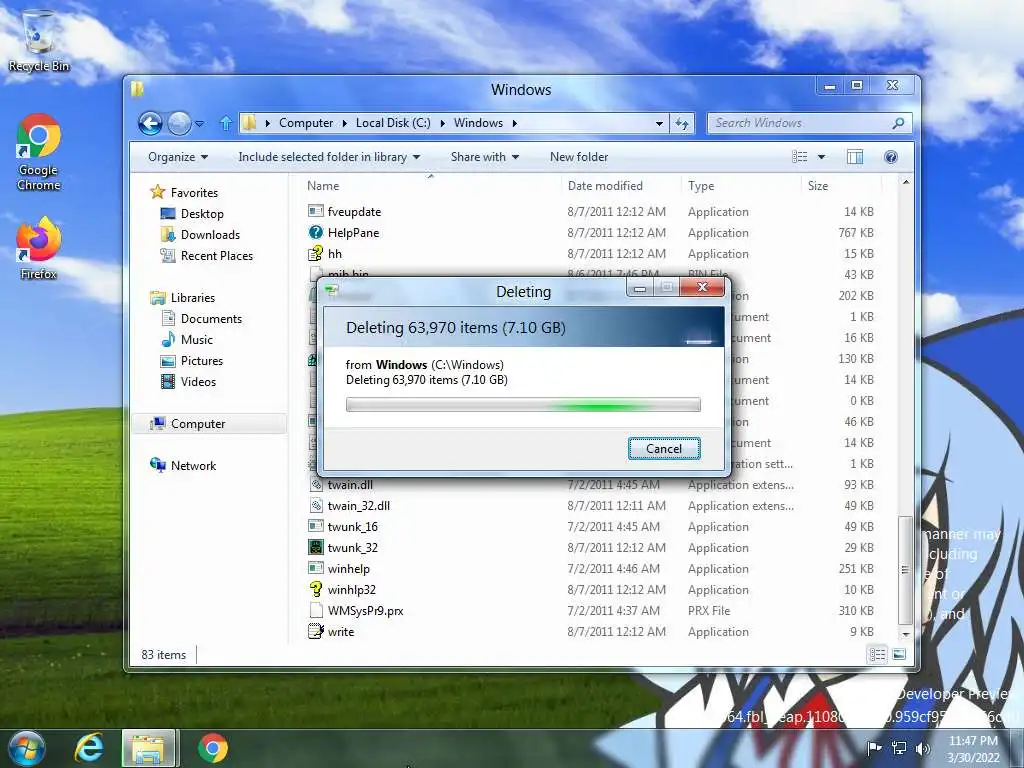This screenshot has height=768, width=1024.
Task: Select the HelpPane application icon
Action: (x=315, y=232)
